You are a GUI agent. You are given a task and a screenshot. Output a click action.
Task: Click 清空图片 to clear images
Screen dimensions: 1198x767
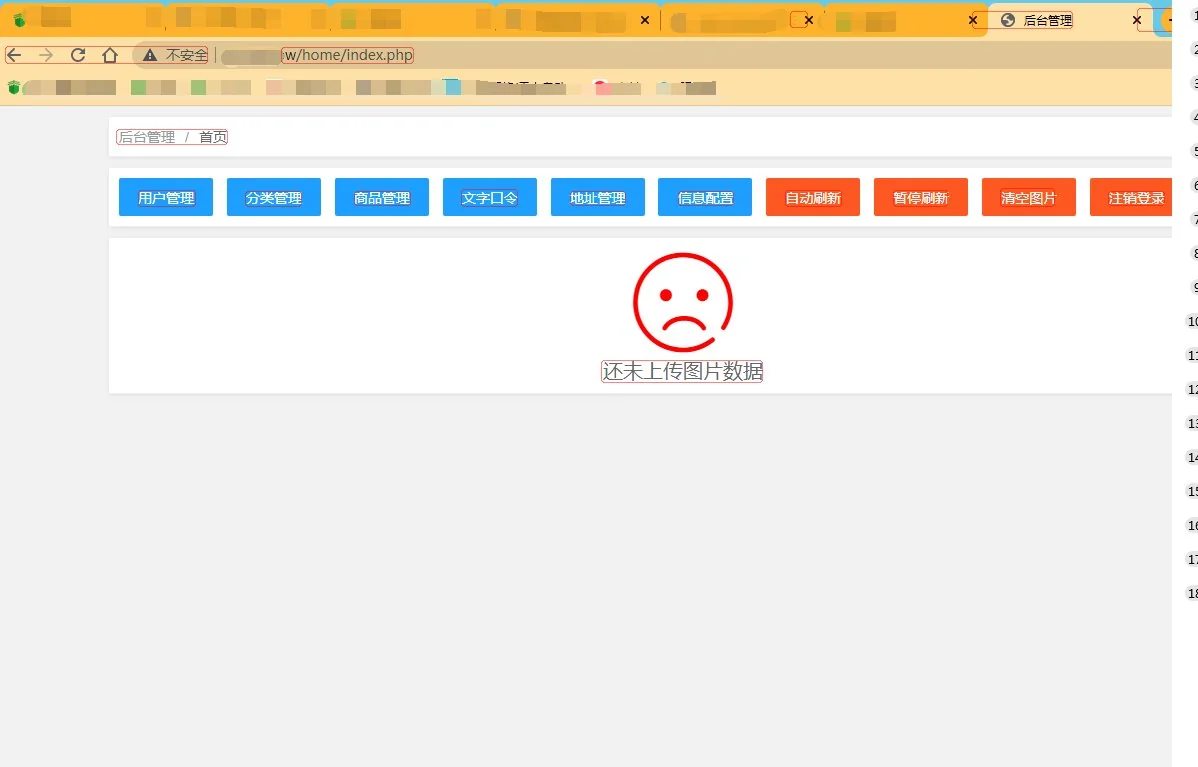1029,198
